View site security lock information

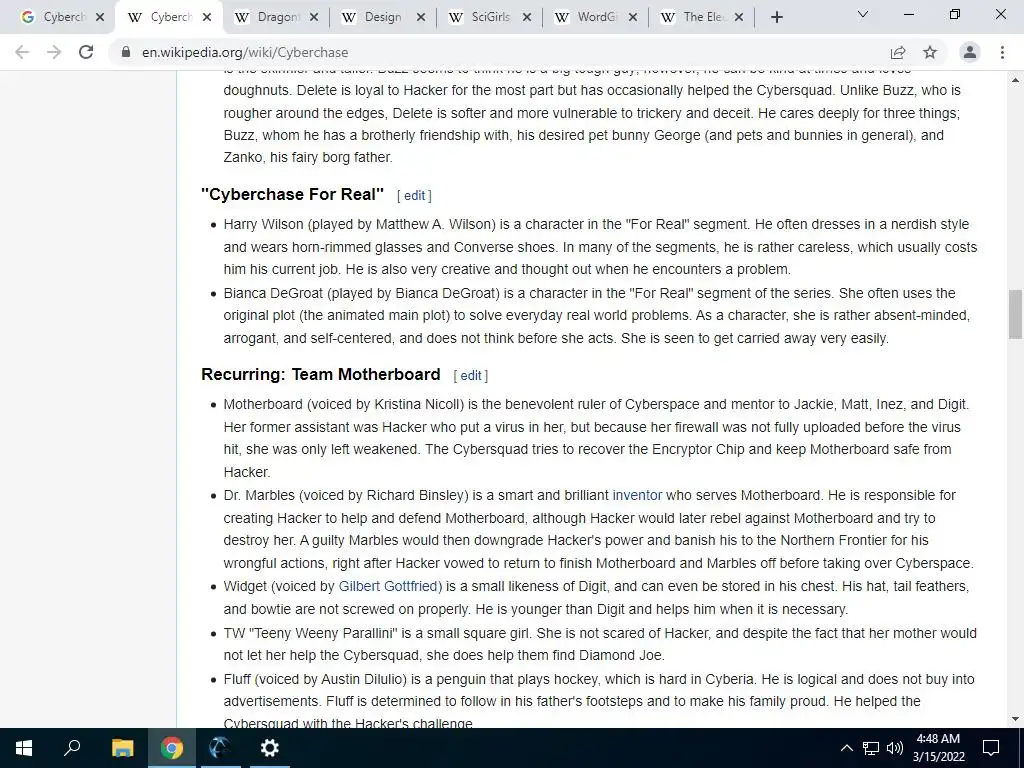tap(126, 52)
